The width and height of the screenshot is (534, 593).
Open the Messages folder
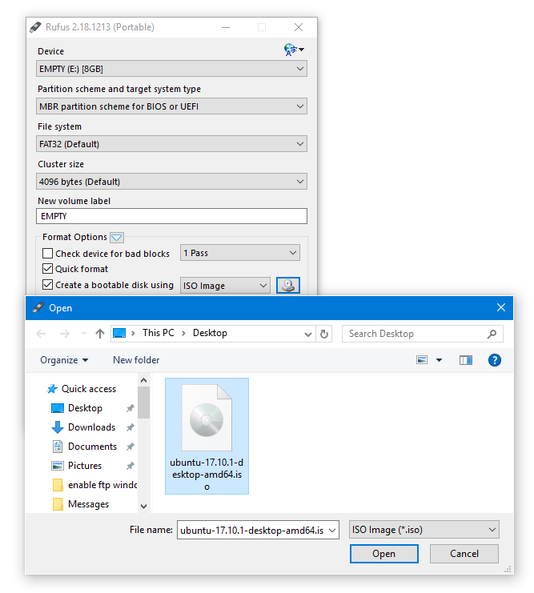[81, 504]
